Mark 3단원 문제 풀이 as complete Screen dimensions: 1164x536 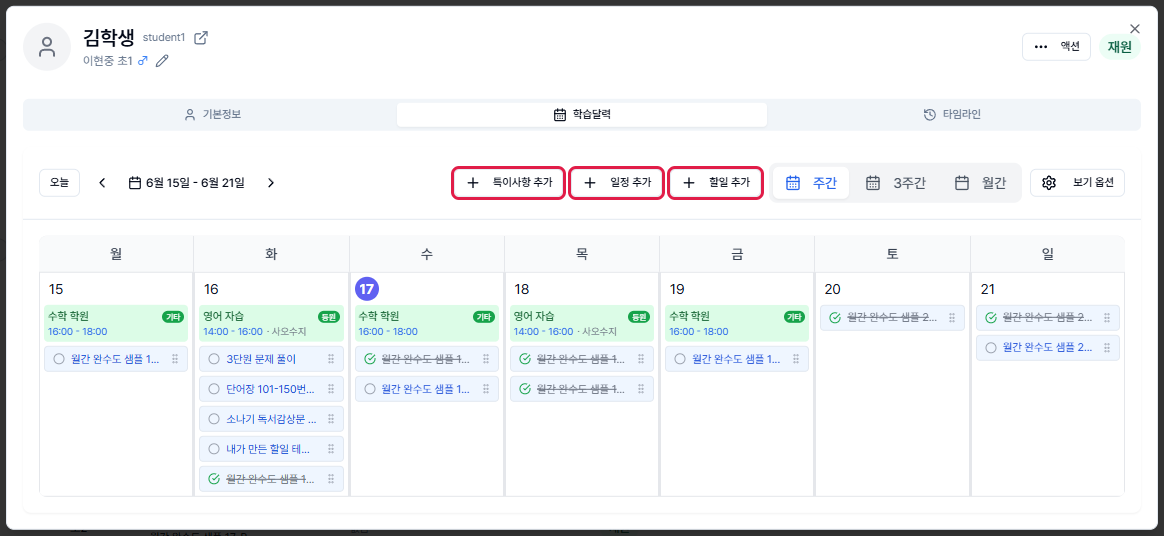tap(214, 359)
